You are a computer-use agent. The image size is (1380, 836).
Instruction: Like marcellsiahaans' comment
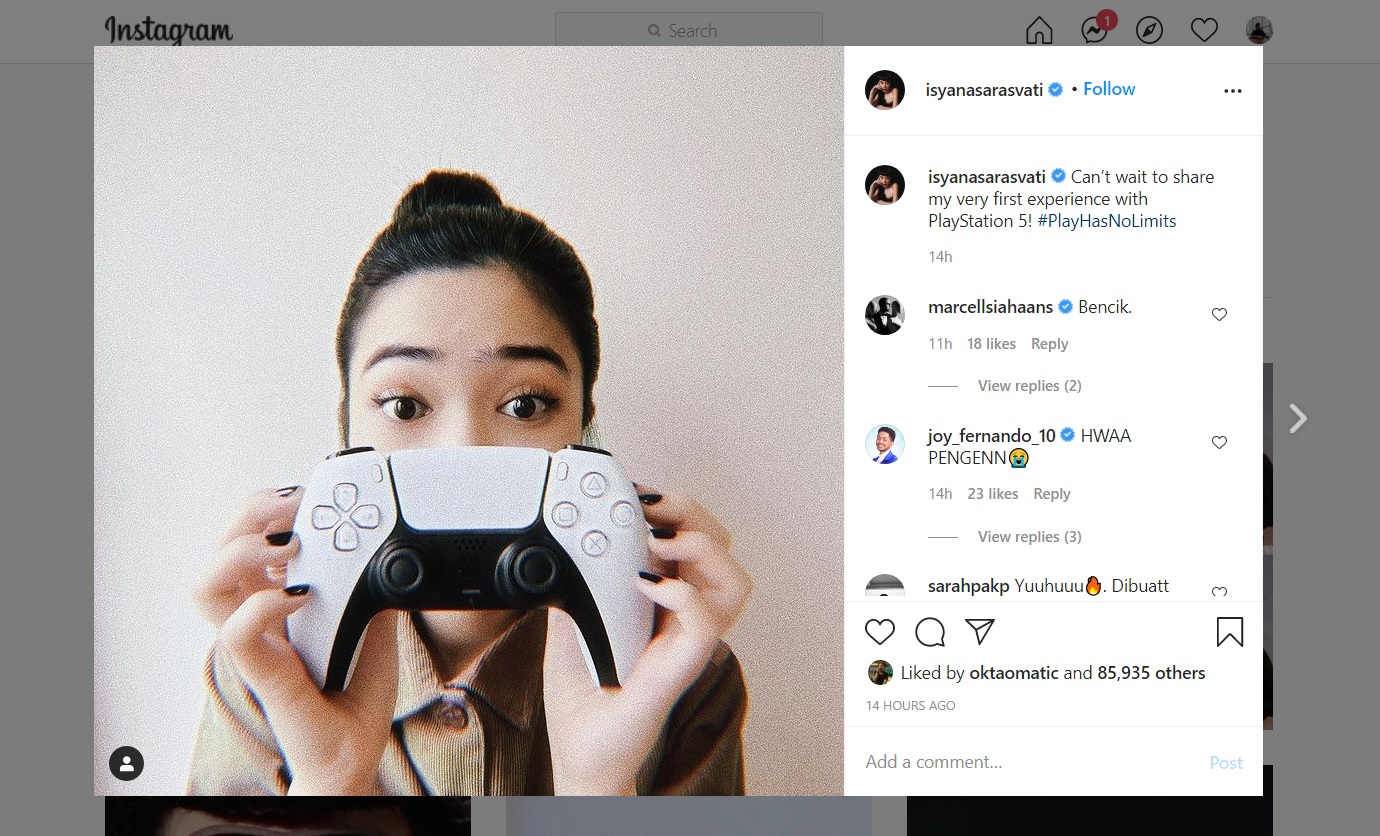(1219, 314)
